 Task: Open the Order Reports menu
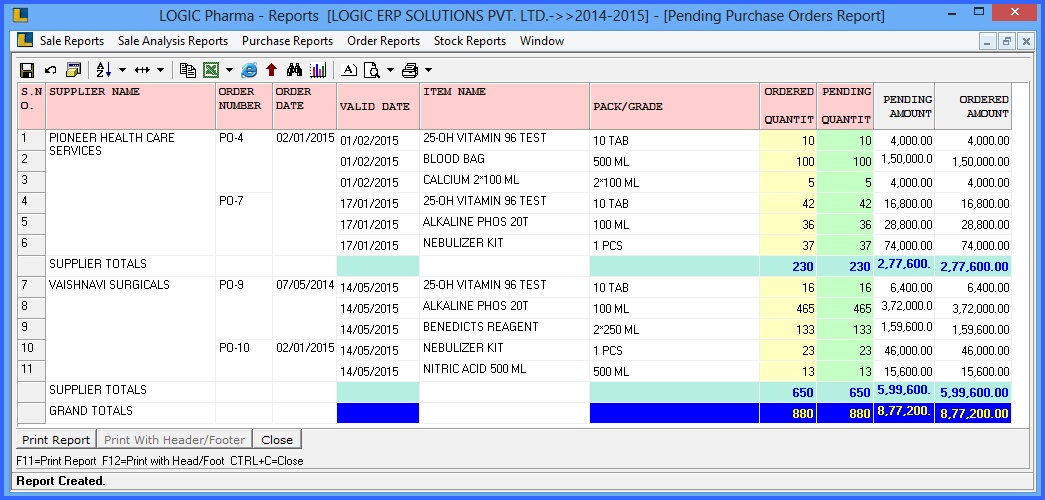pyautogui.click(x=383, y=41)
